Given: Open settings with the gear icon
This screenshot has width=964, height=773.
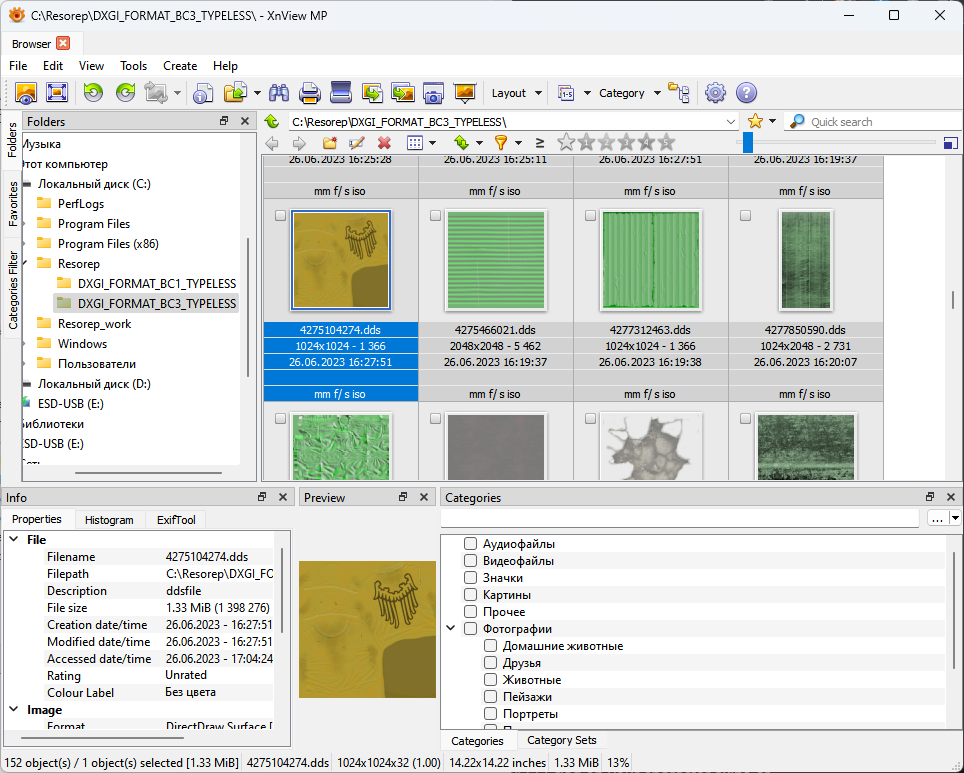Looking at the screenshot, I should (715, 93).
